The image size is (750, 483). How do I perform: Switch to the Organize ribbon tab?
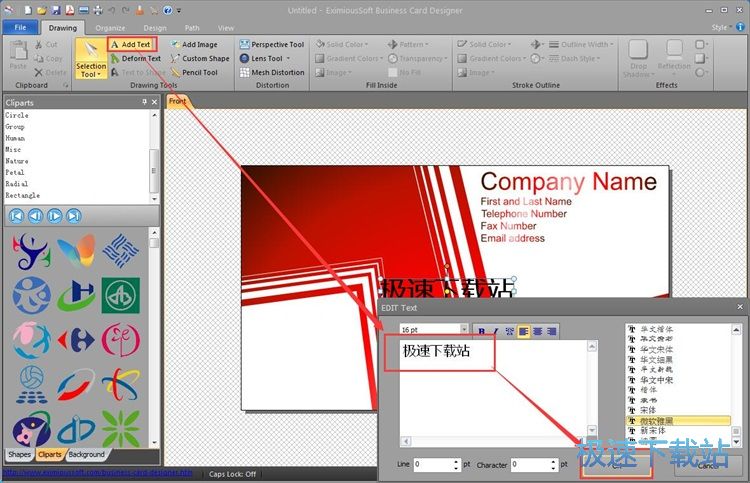coord(110,28)
